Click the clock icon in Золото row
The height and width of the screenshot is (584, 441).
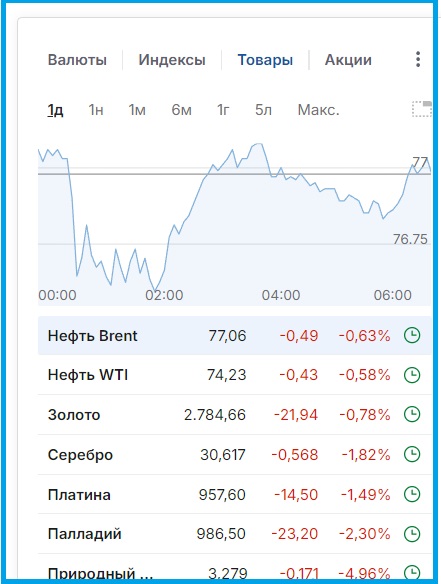[x=412, y=414]
